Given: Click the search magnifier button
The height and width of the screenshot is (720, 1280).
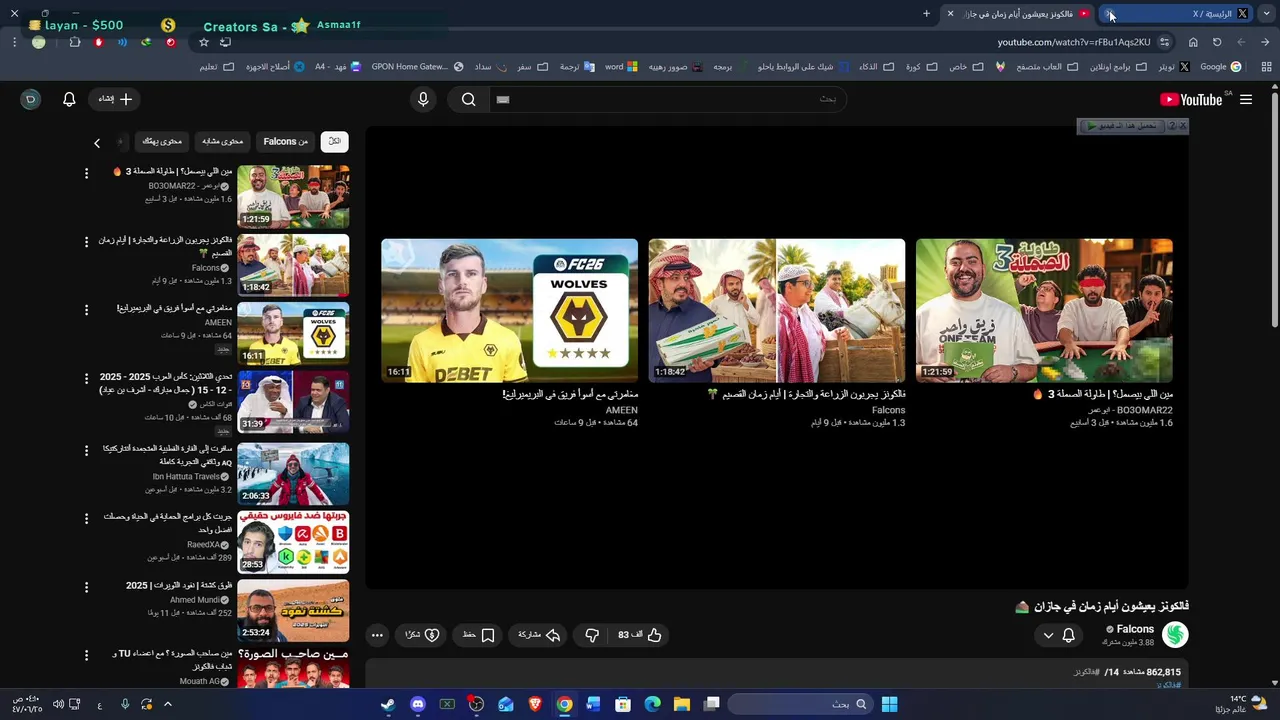Looking at the screenshot, I should coord(468,99).
